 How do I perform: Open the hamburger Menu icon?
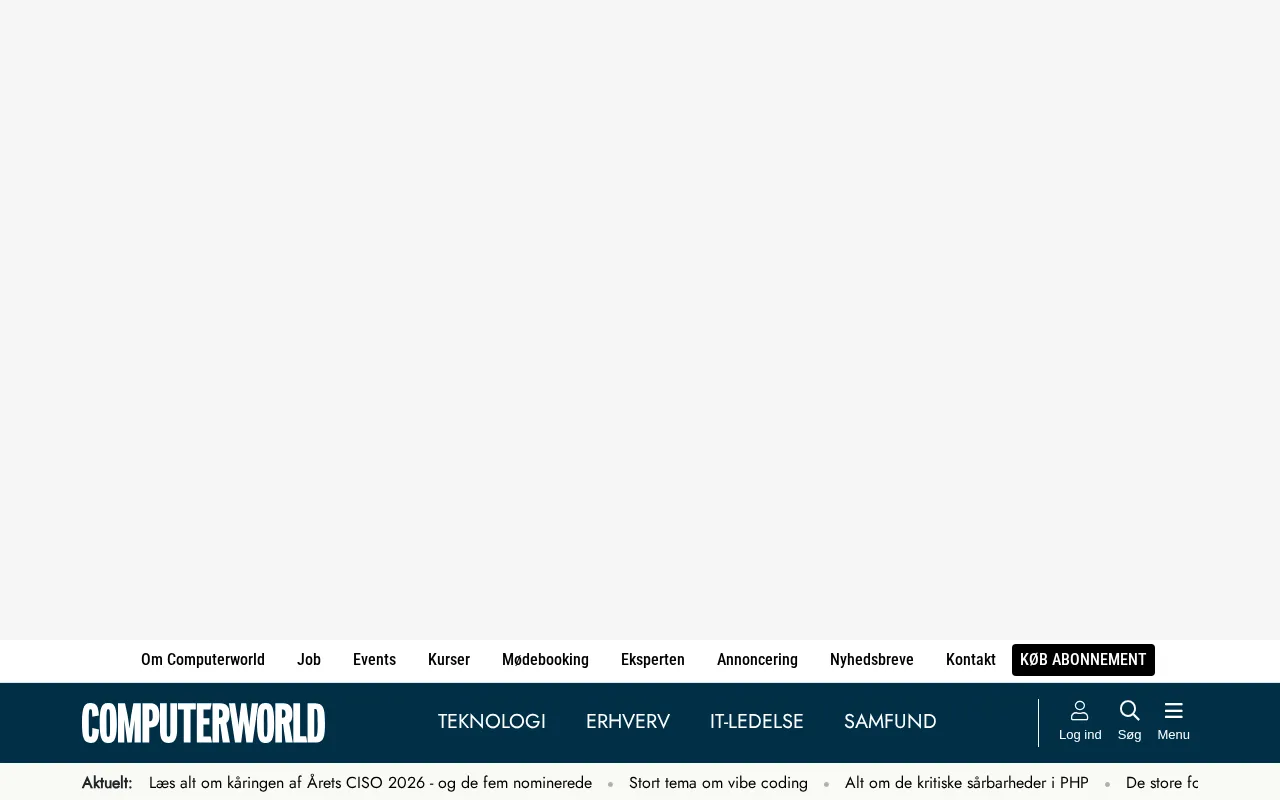[1174, 711]
